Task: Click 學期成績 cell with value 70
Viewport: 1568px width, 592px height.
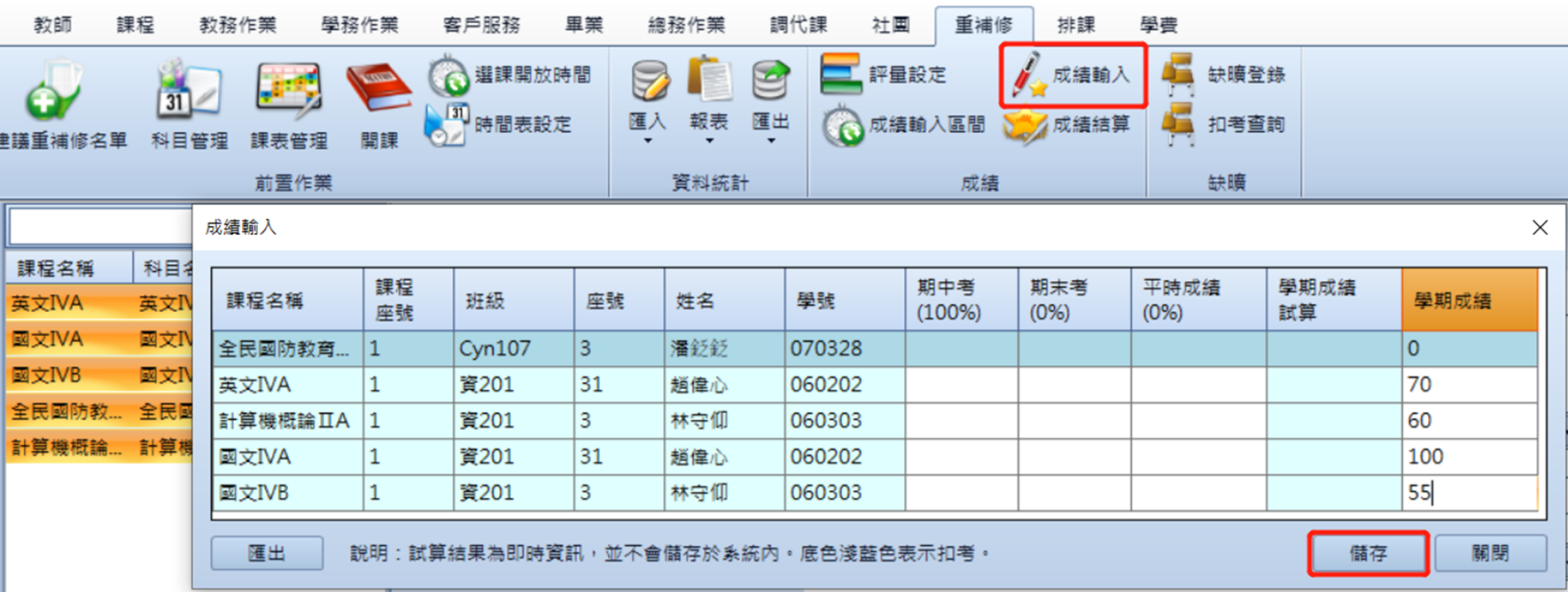Action: 1470,385
